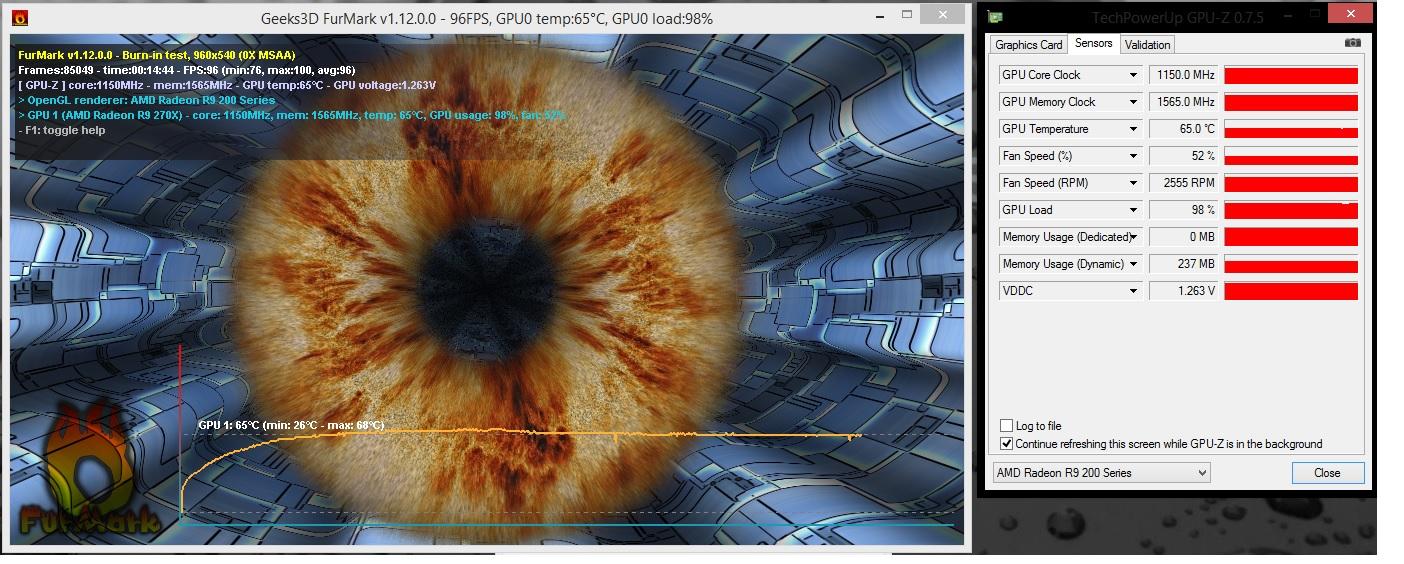Click the F1: toggle help text
Screen dimensions: 1404x564
click(62, 130)
